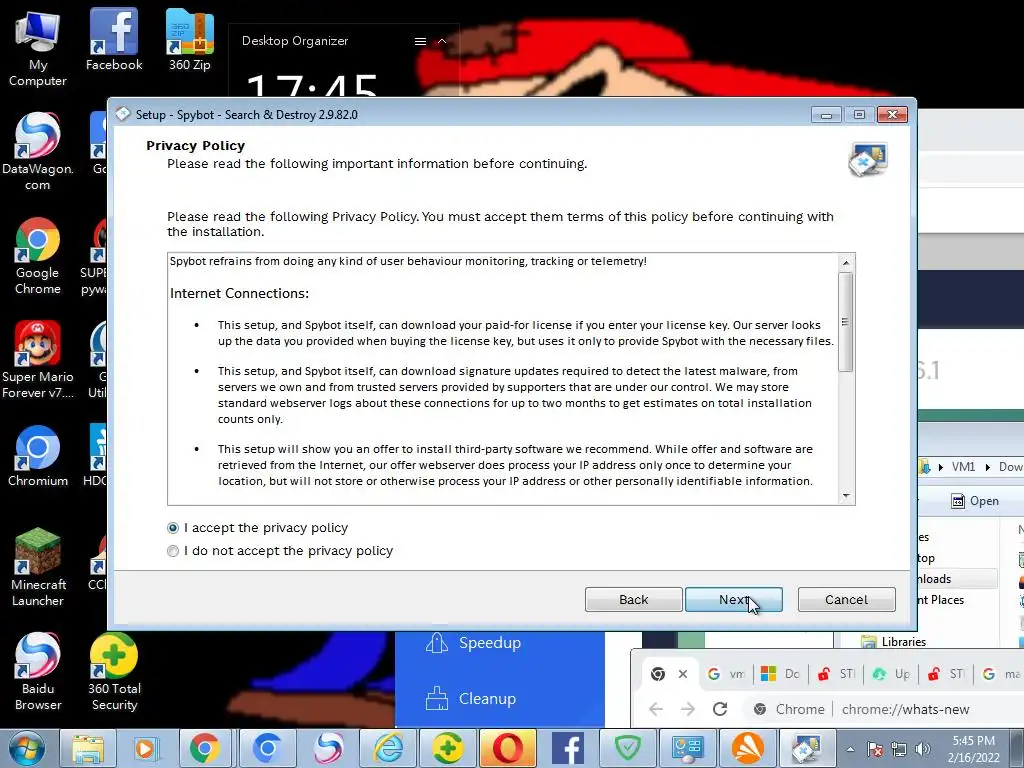Image resolution: width=1024 pixels, height=768 pixels.
Task: Click the Google Chrome taskbar icon
Action: point(204,748)
